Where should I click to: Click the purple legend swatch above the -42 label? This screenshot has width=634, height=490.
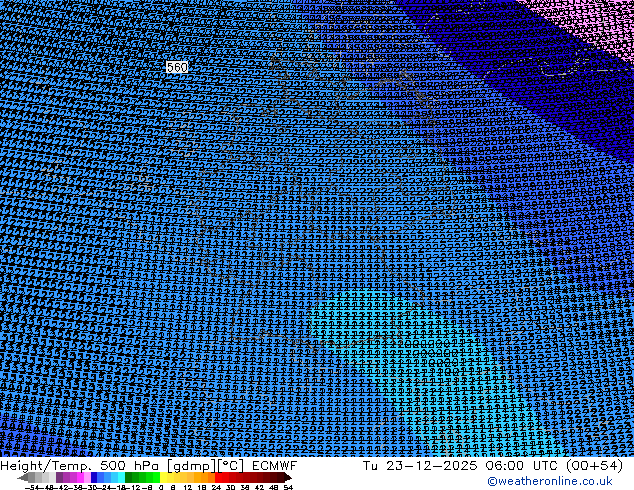(x=59, y=477)
